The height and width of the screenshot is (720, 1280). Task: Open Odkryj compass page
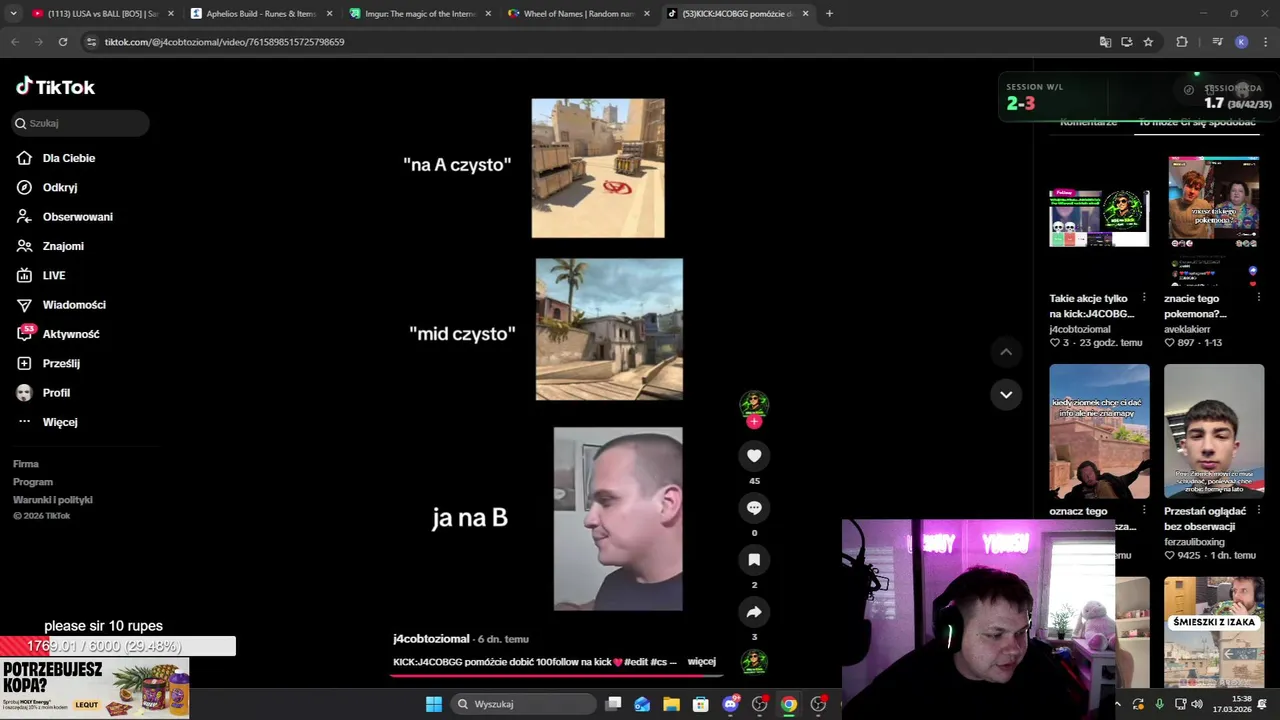pyautogui.click(x=59, y=187)
